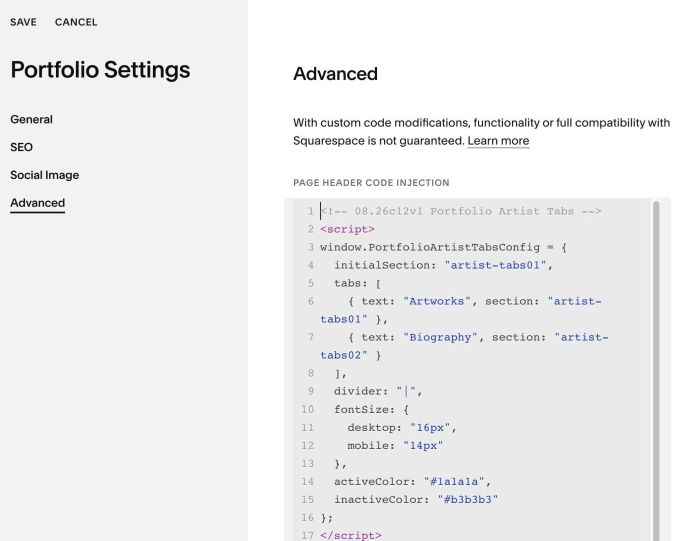Click the initialSection "artist-tabs01" value
The width and height of the screenshot is (700, 541).
(x=495, y=265)
